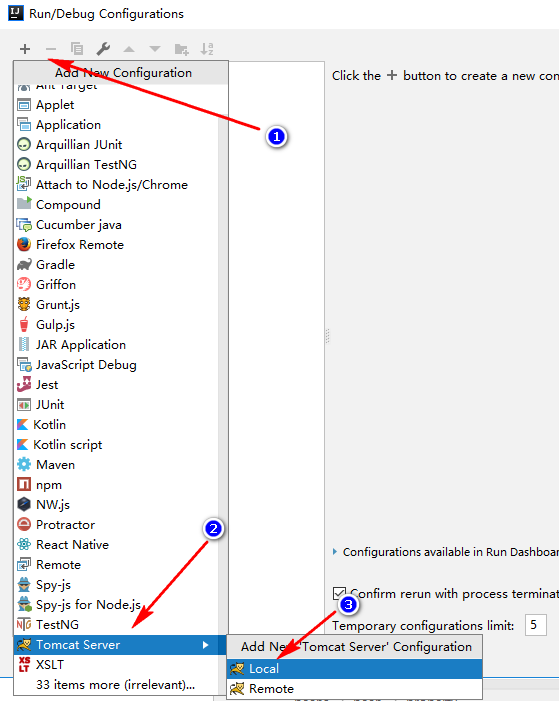Screen dimensions: 559x701
Task: Click the npm icon
Action: click(x=24, y=485)
